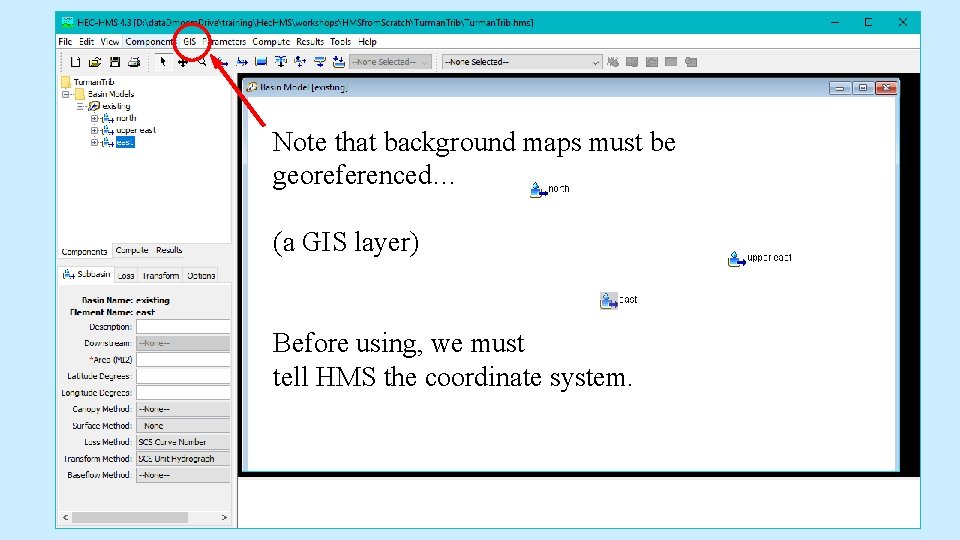
Task: Collapse the Basin Models tree folder
Action: point(66,94)
